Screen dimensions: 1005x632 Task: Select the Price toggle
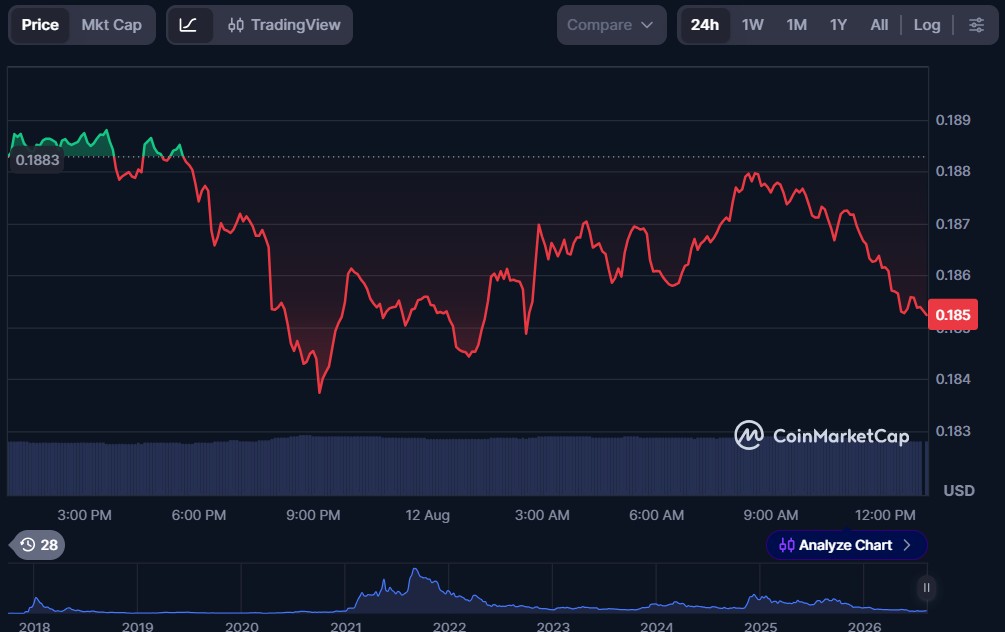pyautogui.click(x=40, y=25)
